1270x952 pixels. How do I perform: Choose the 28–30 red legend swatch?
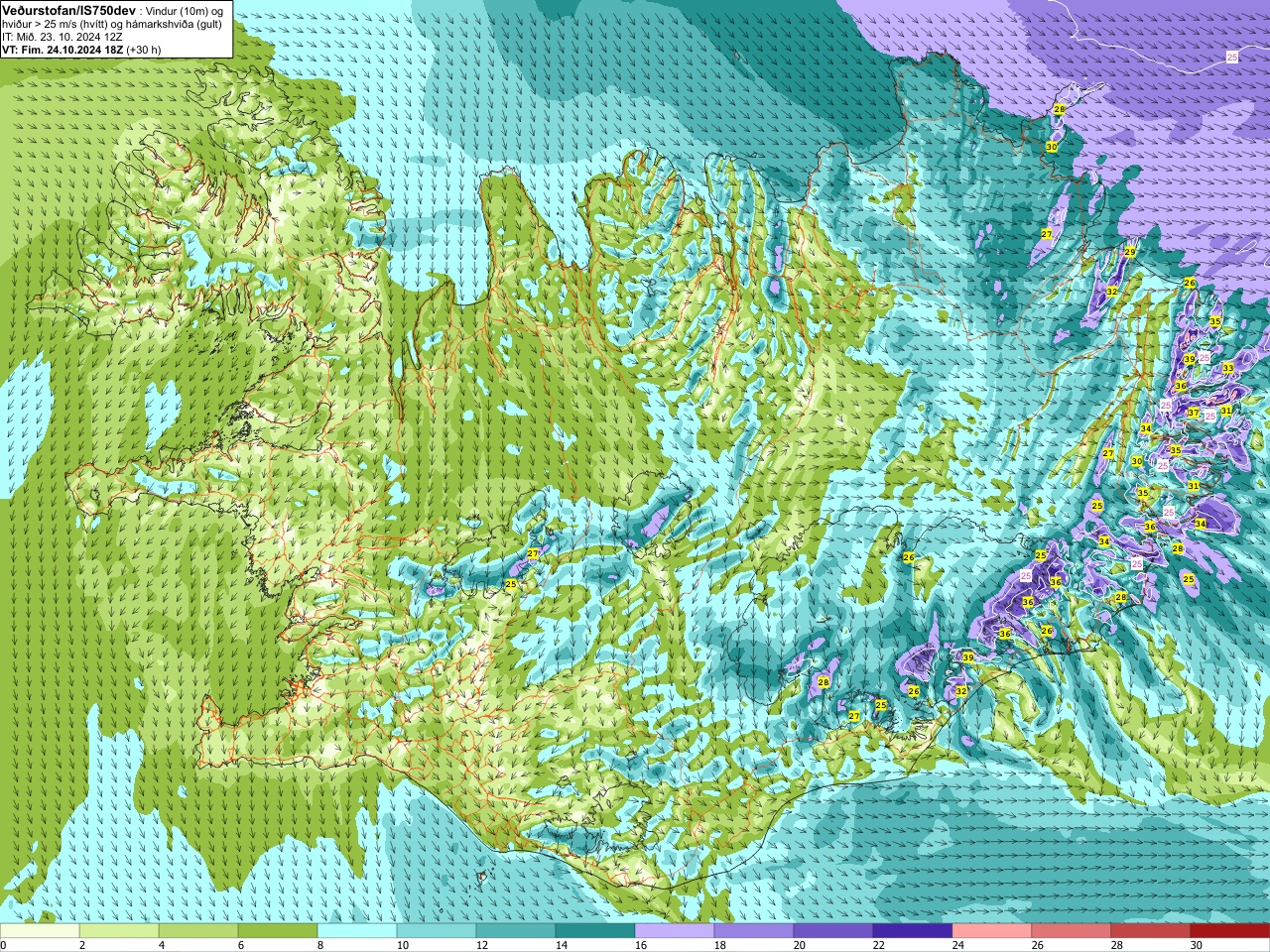1151,931
